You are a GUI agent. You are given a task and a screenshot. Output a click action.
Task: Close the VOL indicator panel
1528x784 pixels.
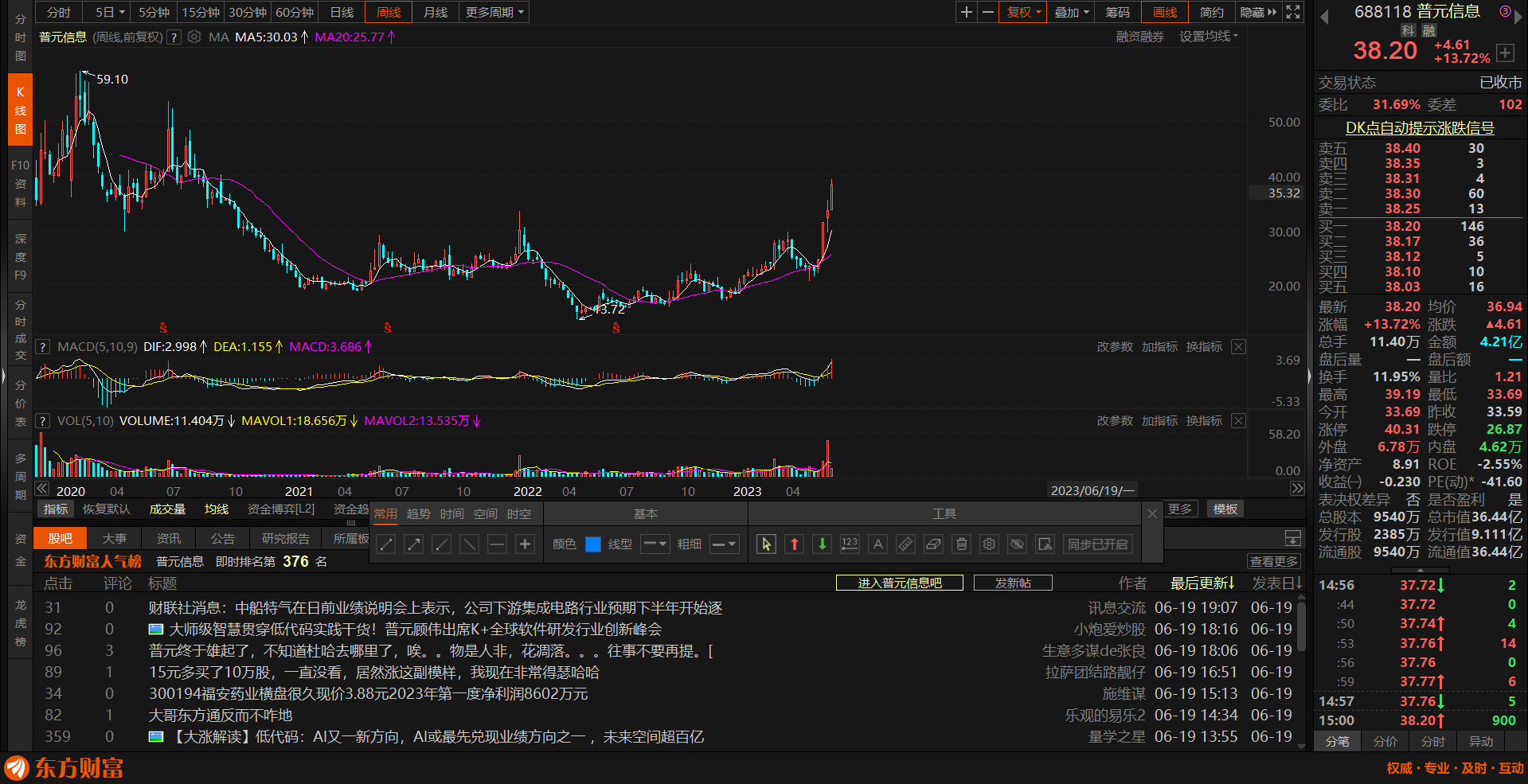click(x=1238, y=420)
